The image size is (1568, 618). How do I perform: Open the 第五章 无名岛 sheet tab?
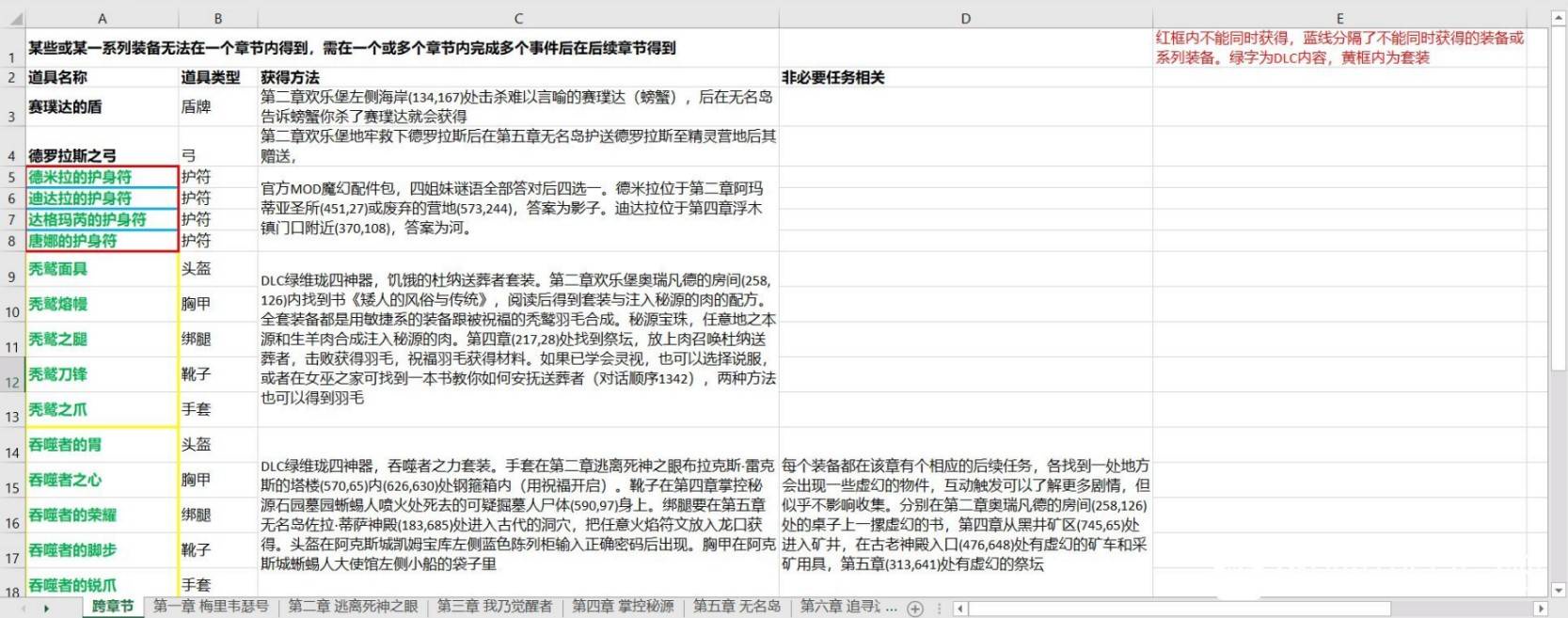736,607
